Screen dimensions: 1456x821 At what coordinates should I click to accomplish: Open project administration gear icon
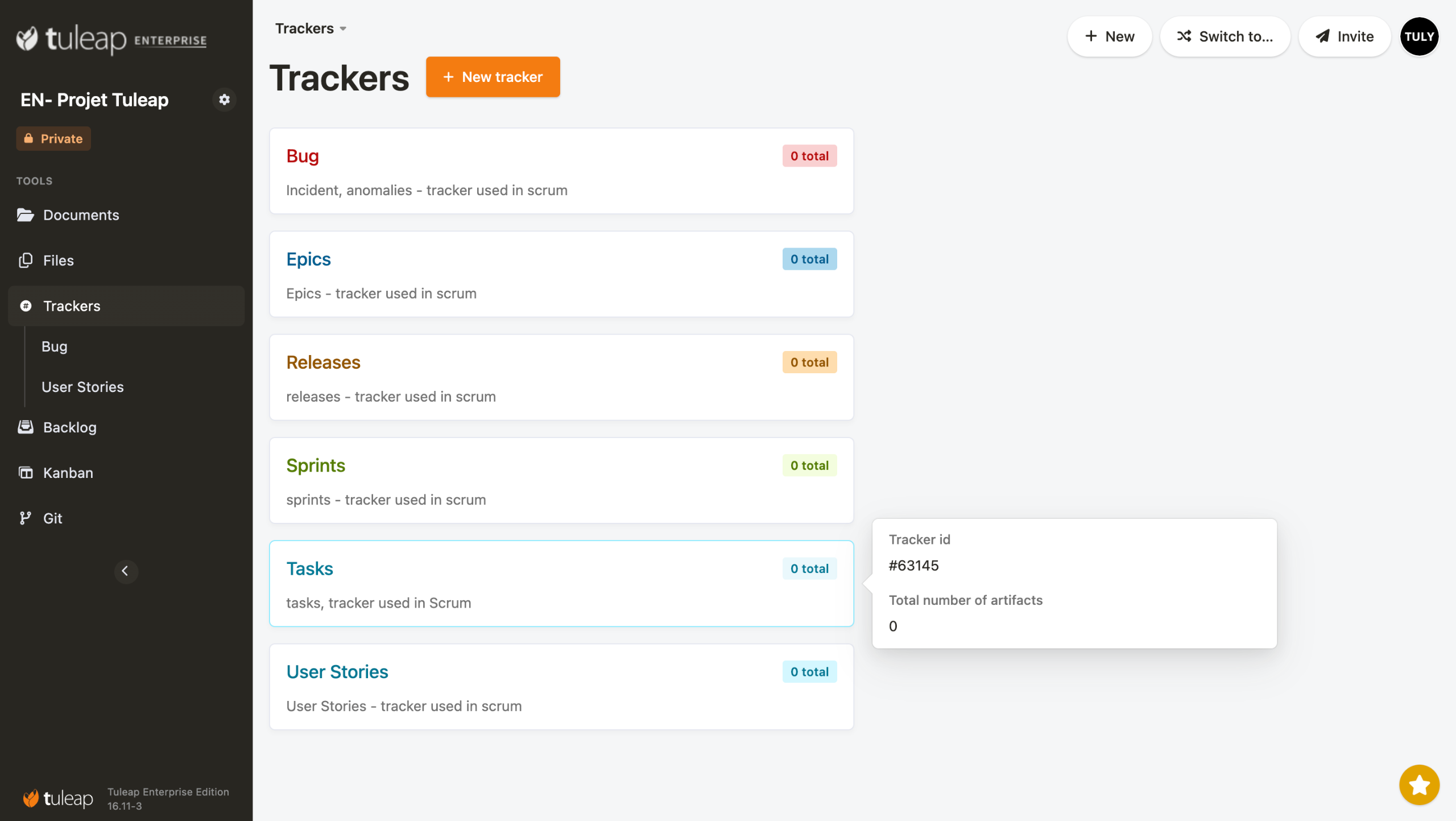pos(224,100)
